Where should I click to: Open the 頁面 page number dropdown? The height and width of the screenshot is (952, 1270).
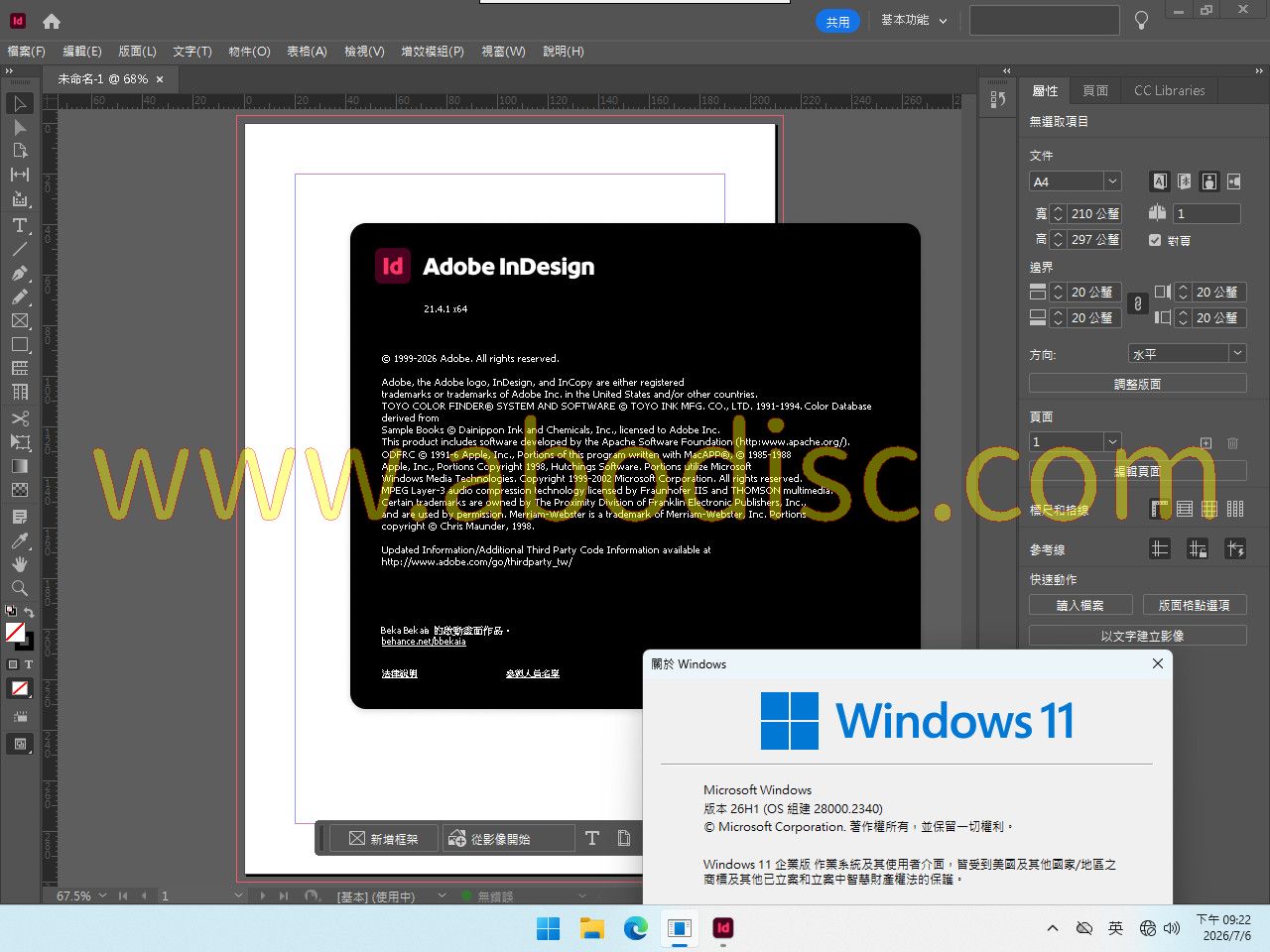coord(1112,442)
